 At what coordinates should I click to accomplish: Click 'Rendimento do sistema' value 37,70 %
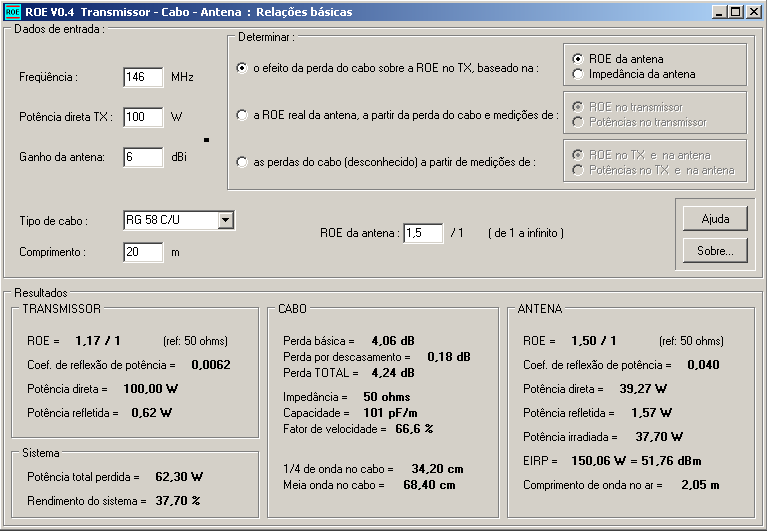coord(178,501)
